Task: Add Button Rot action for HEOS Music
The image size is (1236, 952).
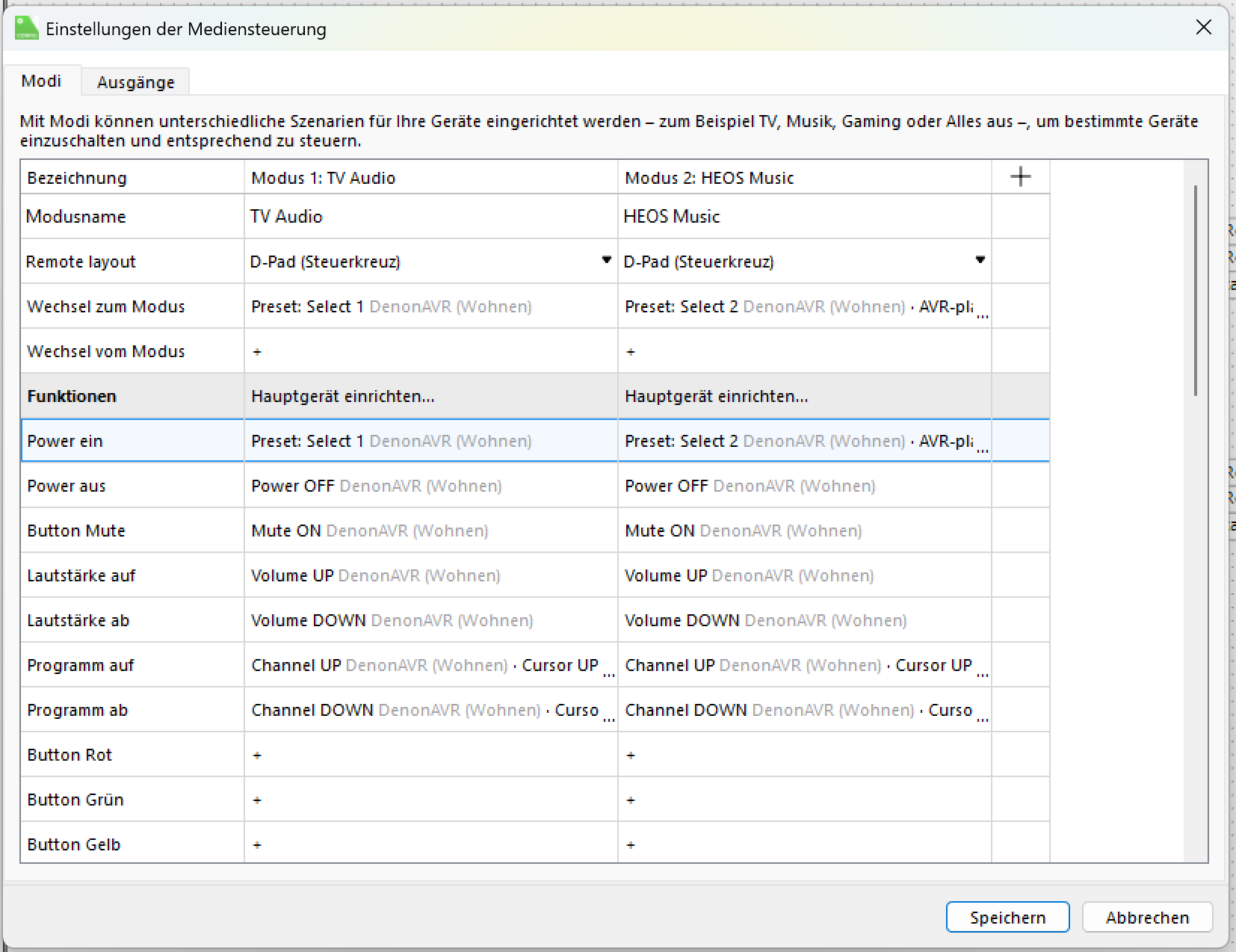Action: point(631,755)
